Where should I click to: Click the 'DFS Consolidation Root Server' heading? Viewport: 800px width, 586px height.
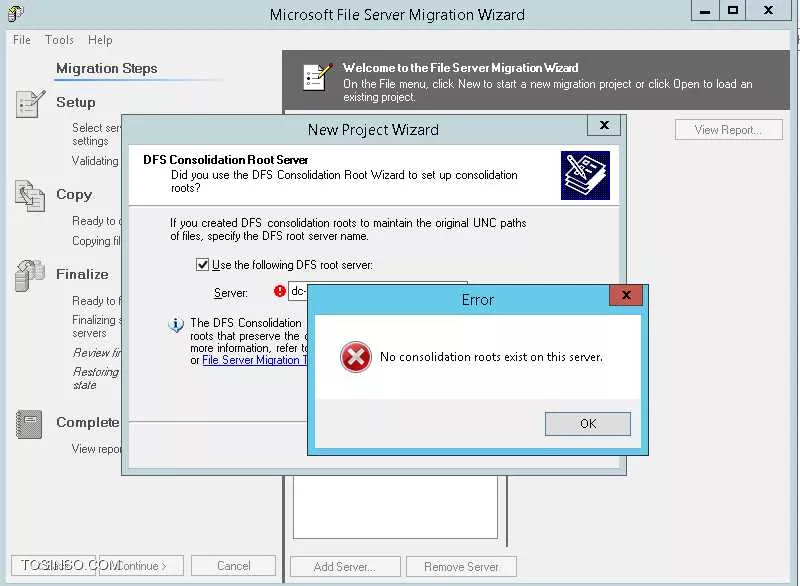pyautogui.click(x=226, y=160)
